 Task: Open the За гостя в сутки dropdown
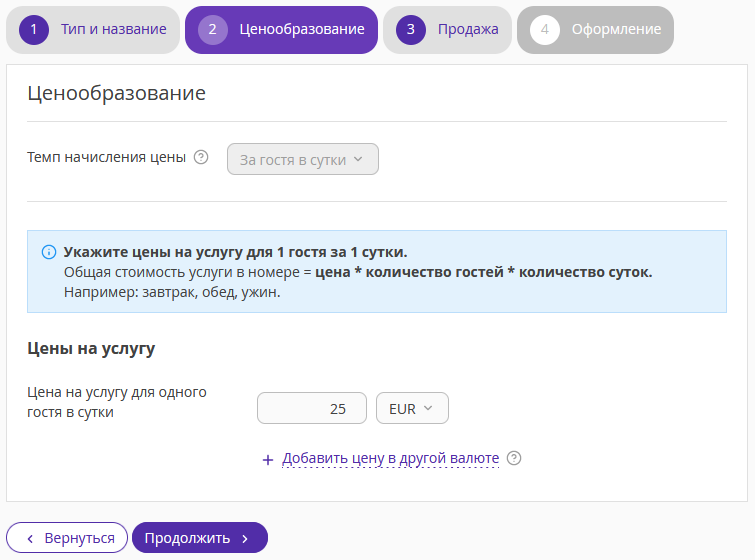click(x=303, y=159)
